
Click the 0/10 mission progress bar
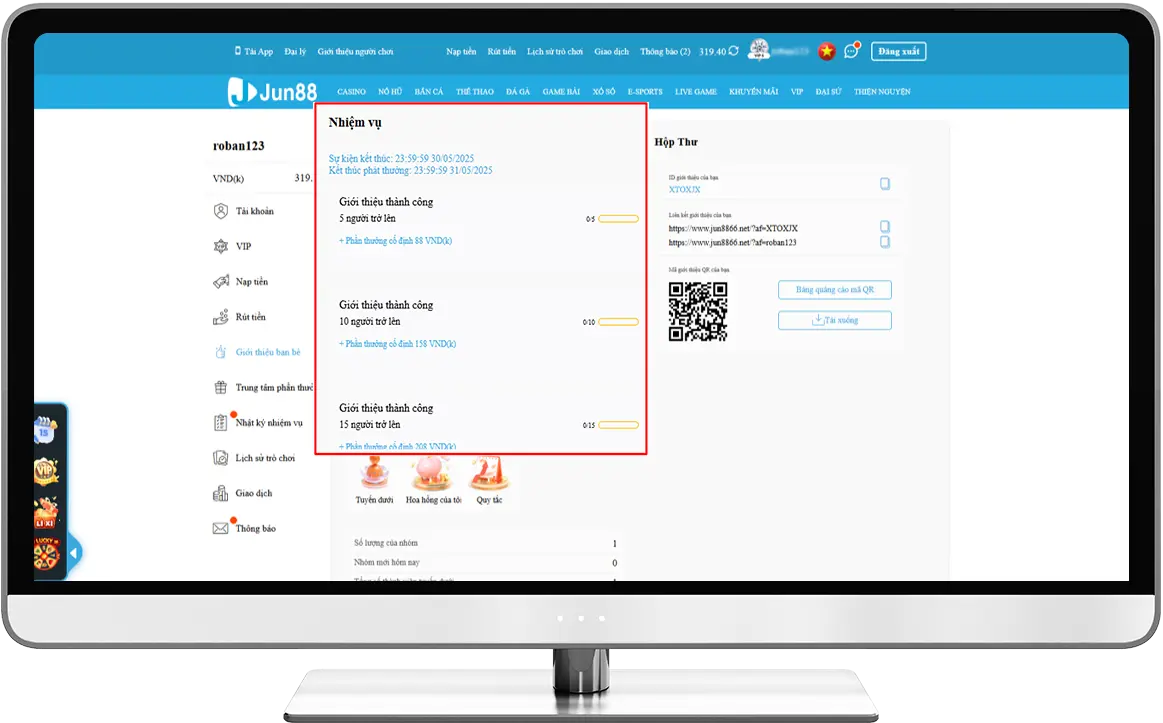[619, 322]
